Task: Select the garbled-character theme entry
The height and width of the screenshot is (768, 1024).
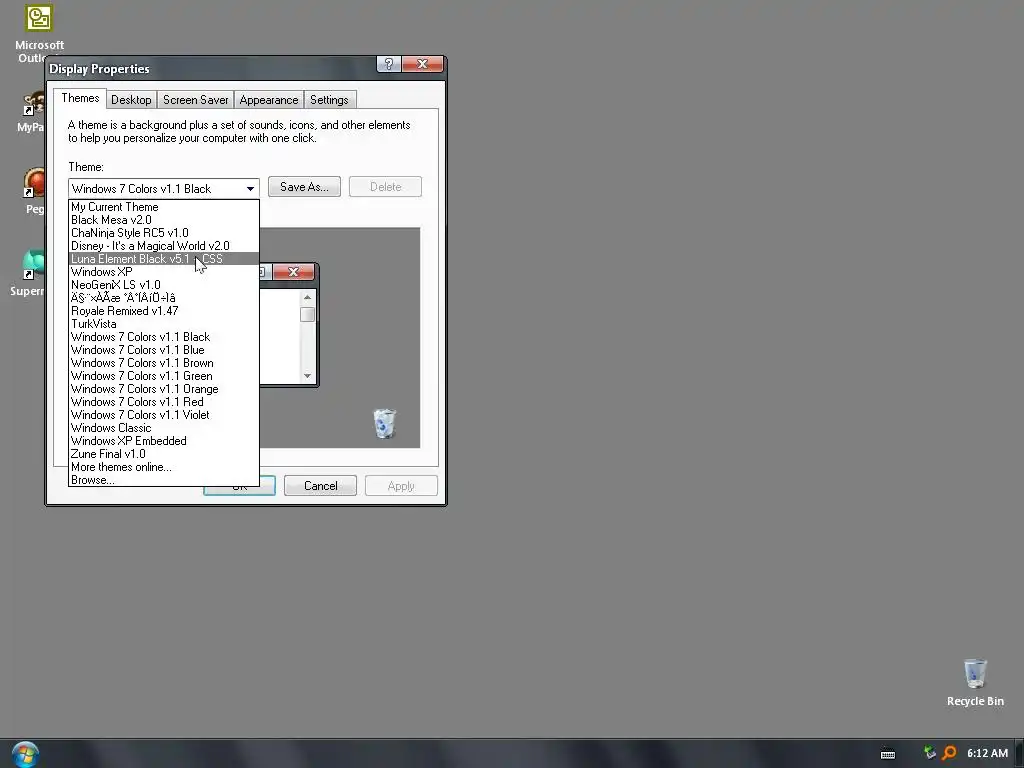Action: pyautogui.click(x=164, y=298)
